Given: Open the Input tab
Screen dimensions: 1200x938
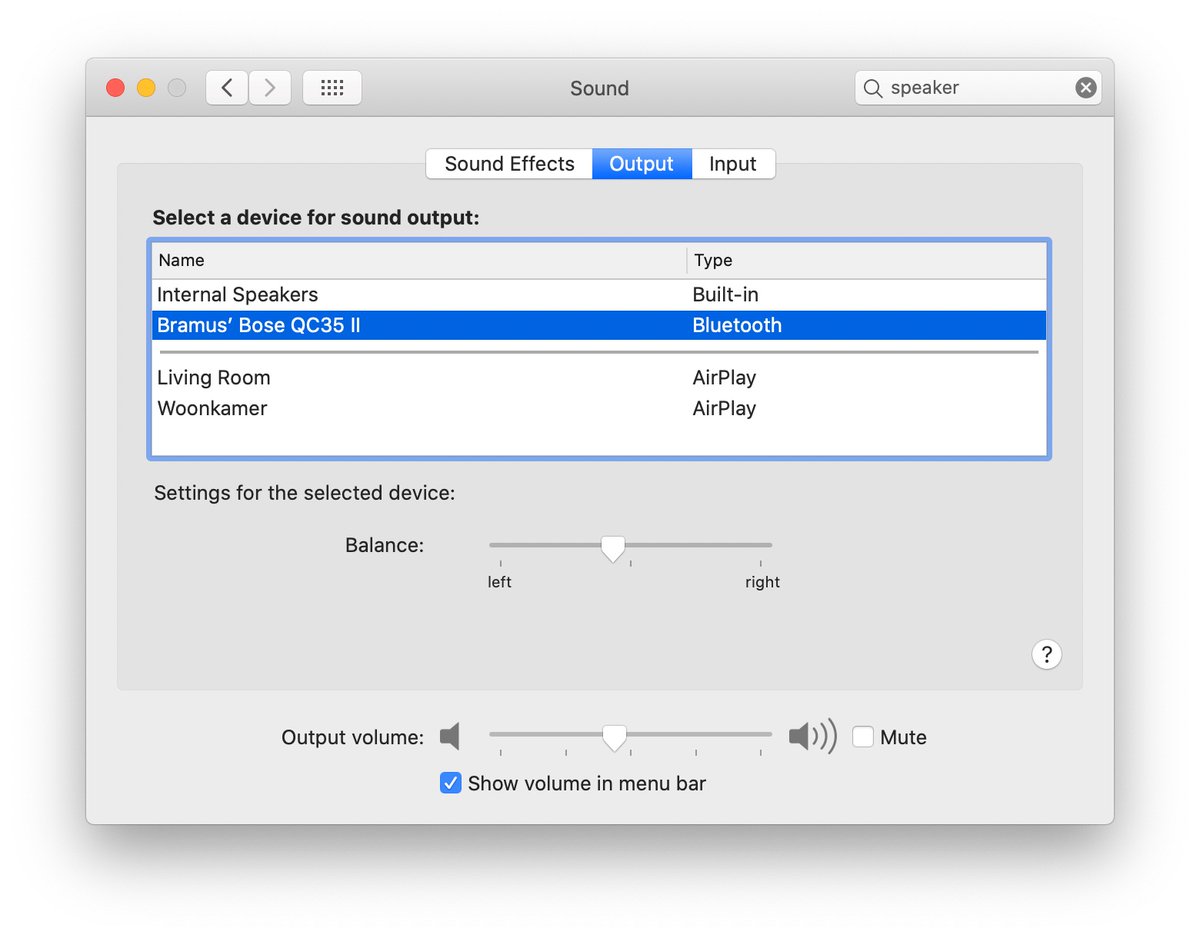Looking at the screenshot, I should pyautogui.click(x=733, y=164).
